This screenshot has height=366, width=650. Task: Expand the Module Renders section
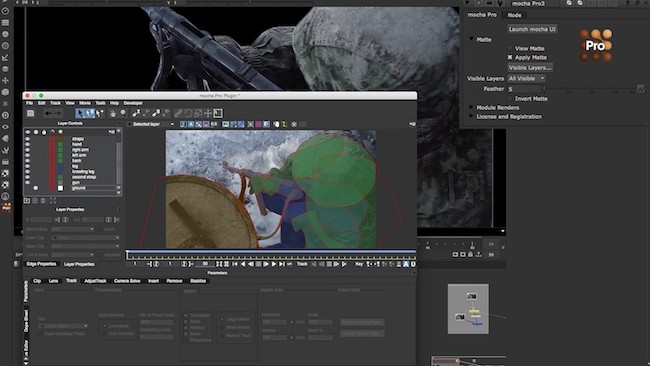(x=471, y=107)
